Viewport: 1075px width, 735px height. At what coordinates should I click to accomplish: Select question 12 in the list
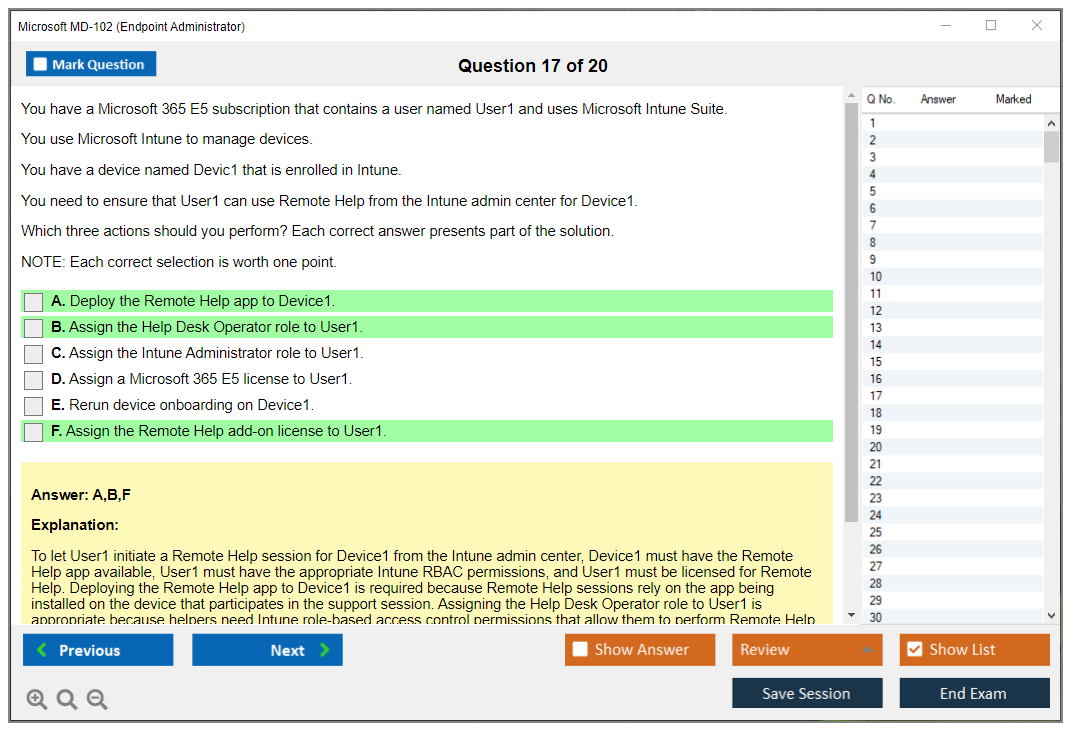pos(953,311)
